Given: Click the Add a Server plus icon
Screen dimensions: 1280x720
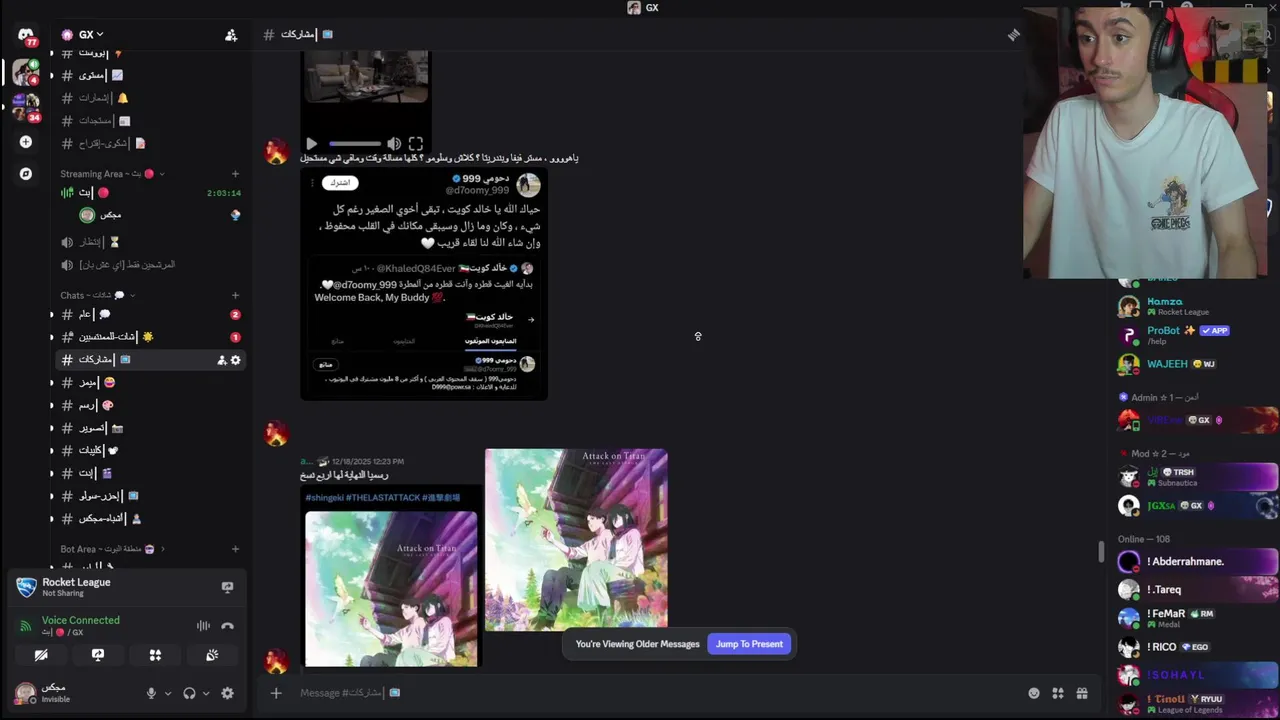Looking at the screenshot, I should click(x=25, y=142).
